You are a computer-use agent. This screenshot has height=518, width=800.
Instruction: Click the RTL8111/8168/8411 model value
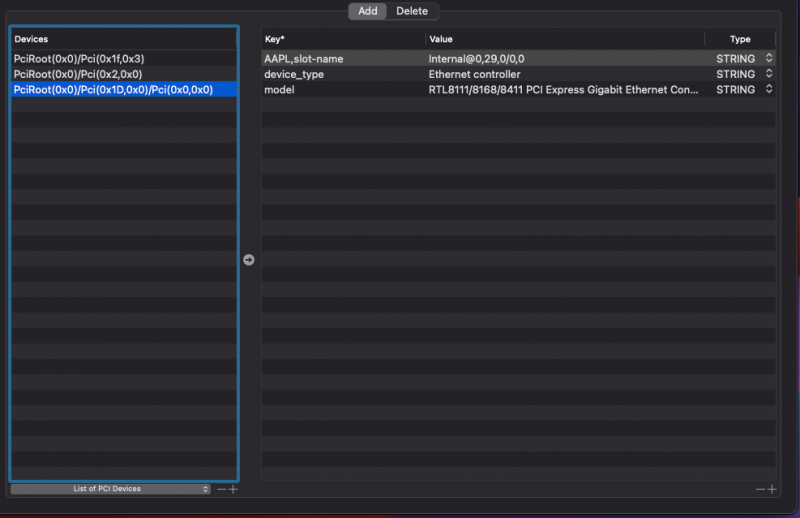(563, 90)
